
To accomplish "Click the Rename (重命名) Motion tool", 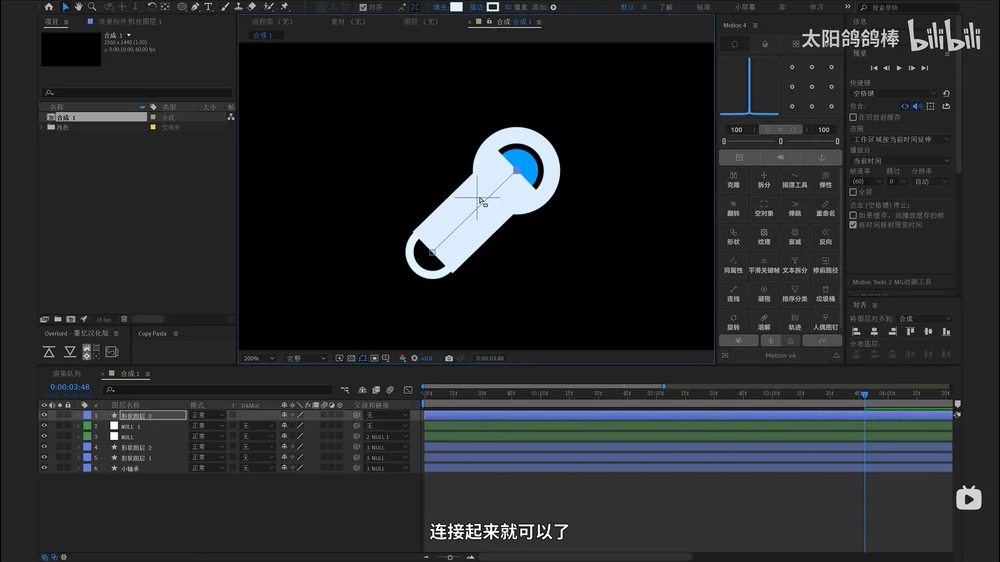I will pos(825,209).
